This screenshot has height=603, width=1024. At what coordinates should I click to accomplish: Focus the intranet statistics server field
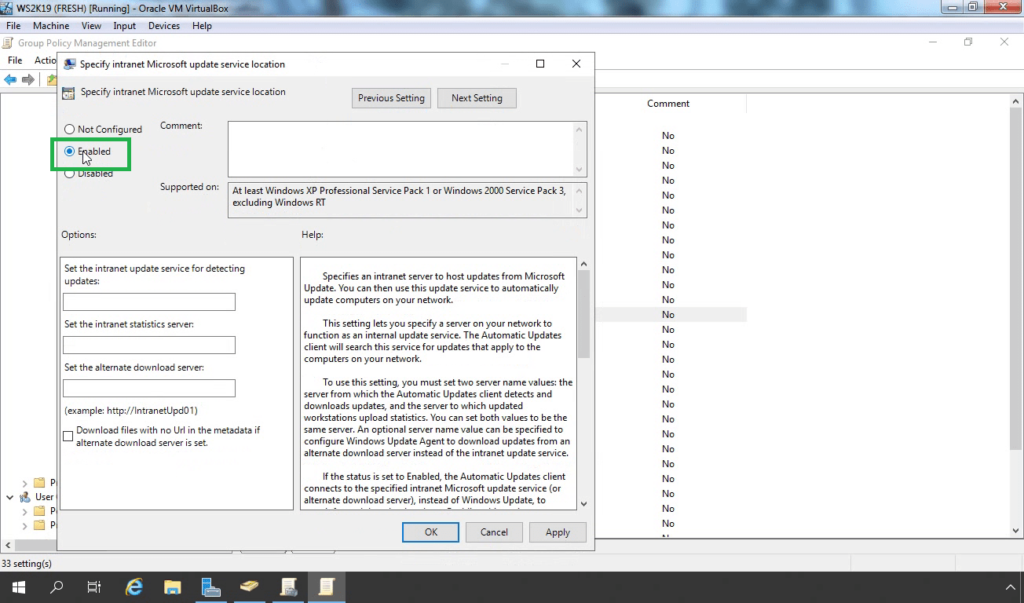[x=150, y=345]
